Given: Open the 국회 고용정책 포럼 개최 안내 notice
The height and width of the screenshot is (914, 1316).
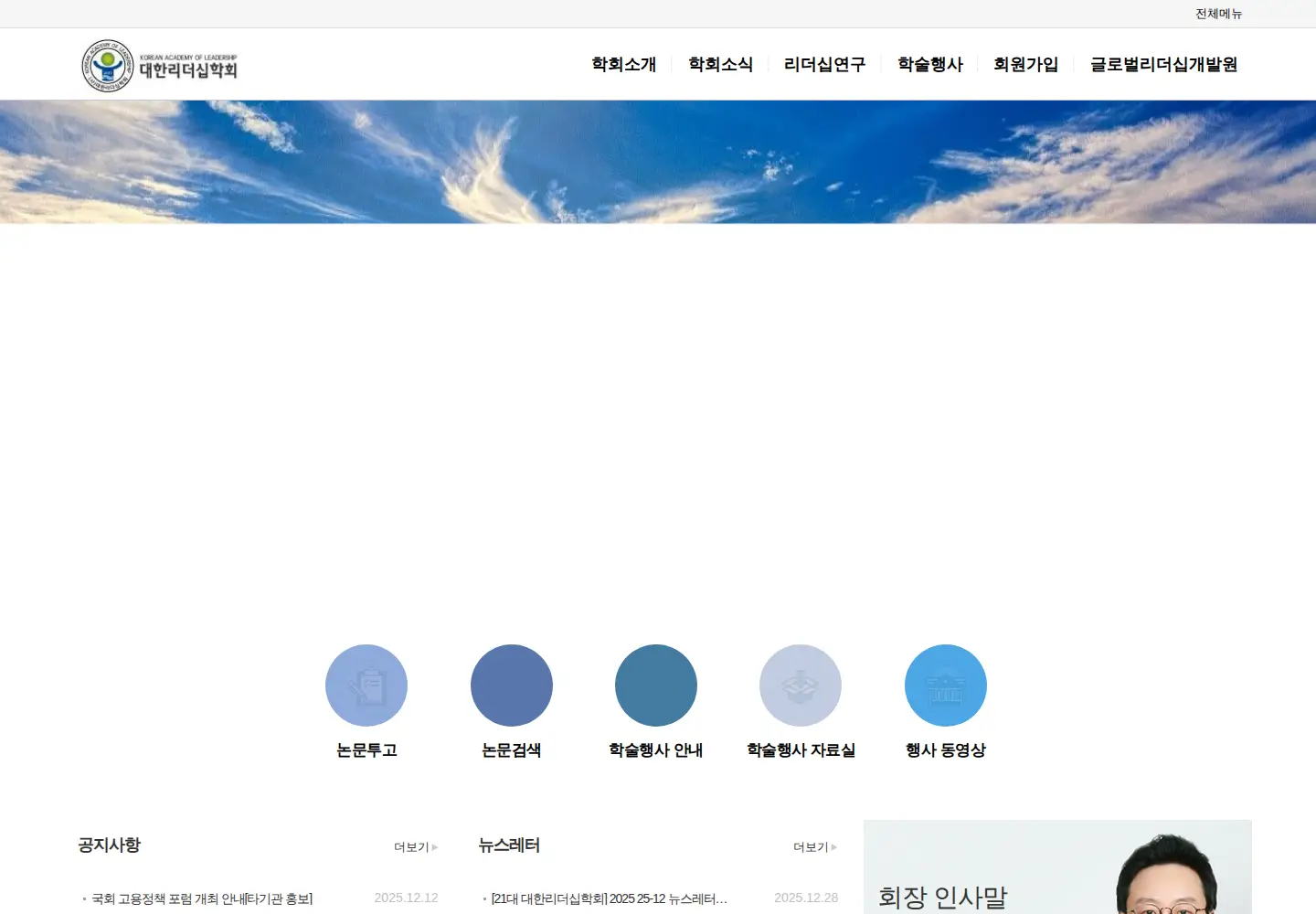Looking at the screenshot, I should 202,898.
